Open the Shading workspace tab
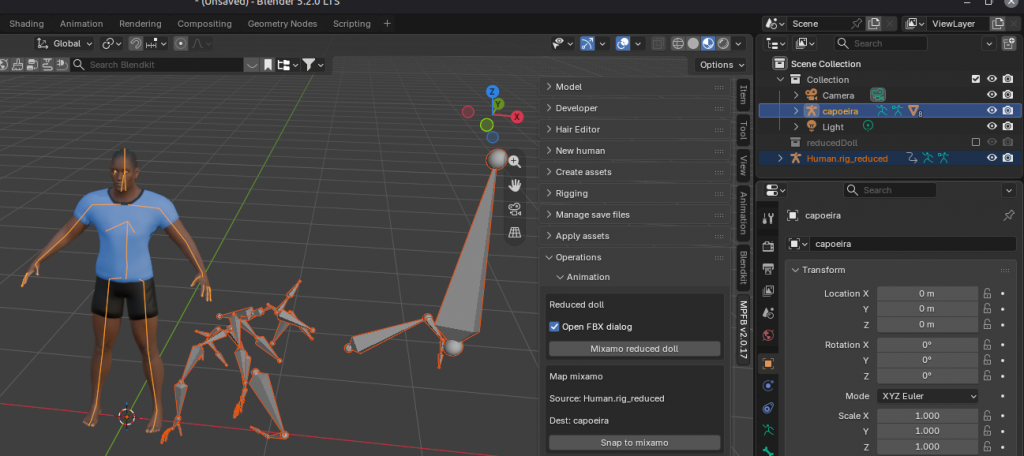Screen dimensions: 1024x456 tap(27, 24)
